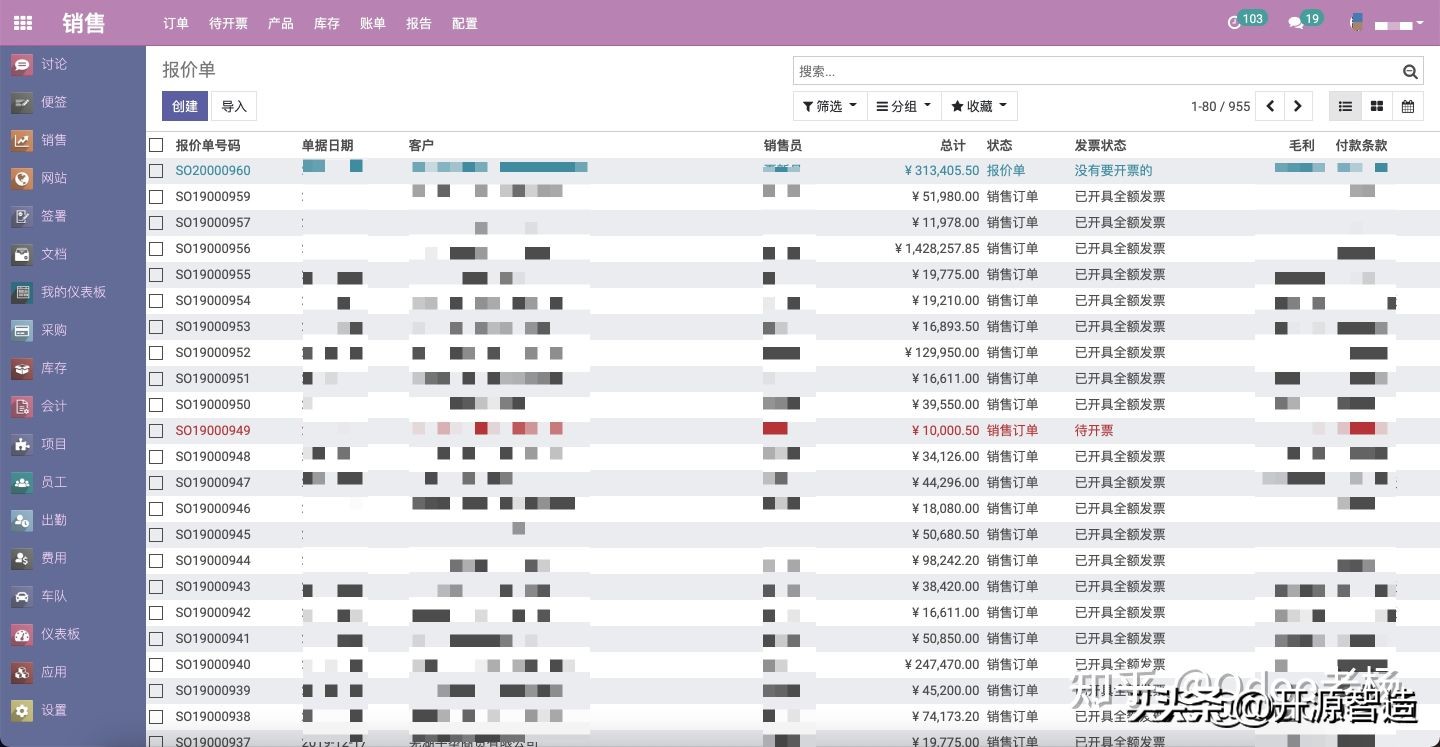This screenshot has height=747, width=1440.
Task: Sort by 发票状态 column header
Action: 1101,145
